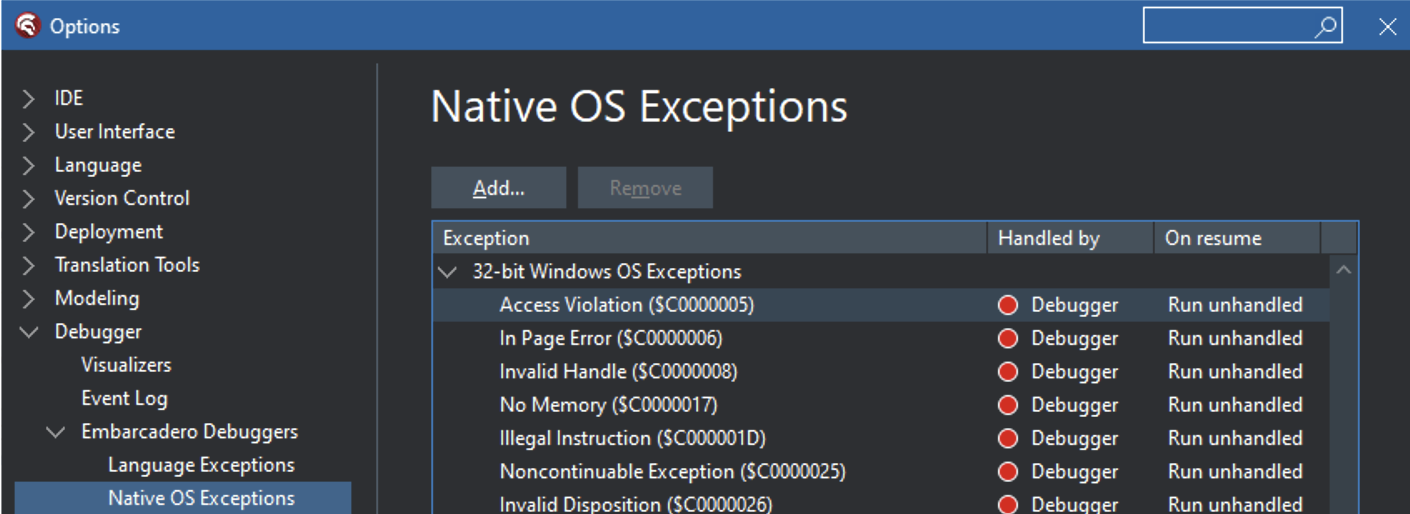Click the exceptions list scroll-up arrow

1344,270
